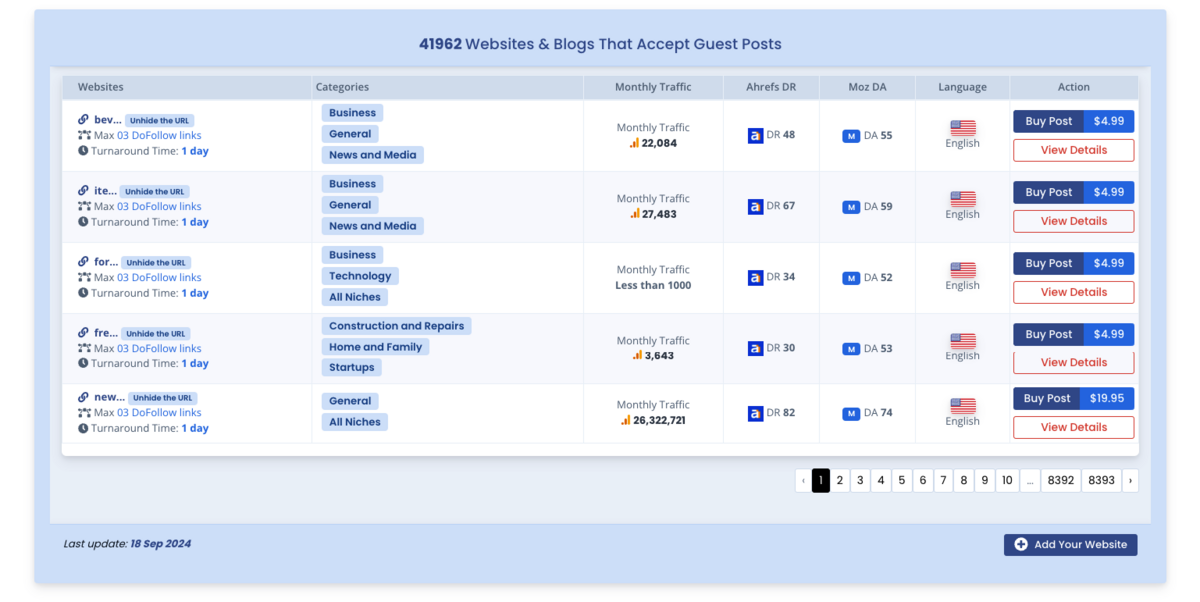The image size is (1200, 602).
Task: Unhide the URL for the new... website
Action: tap(162, 398)
